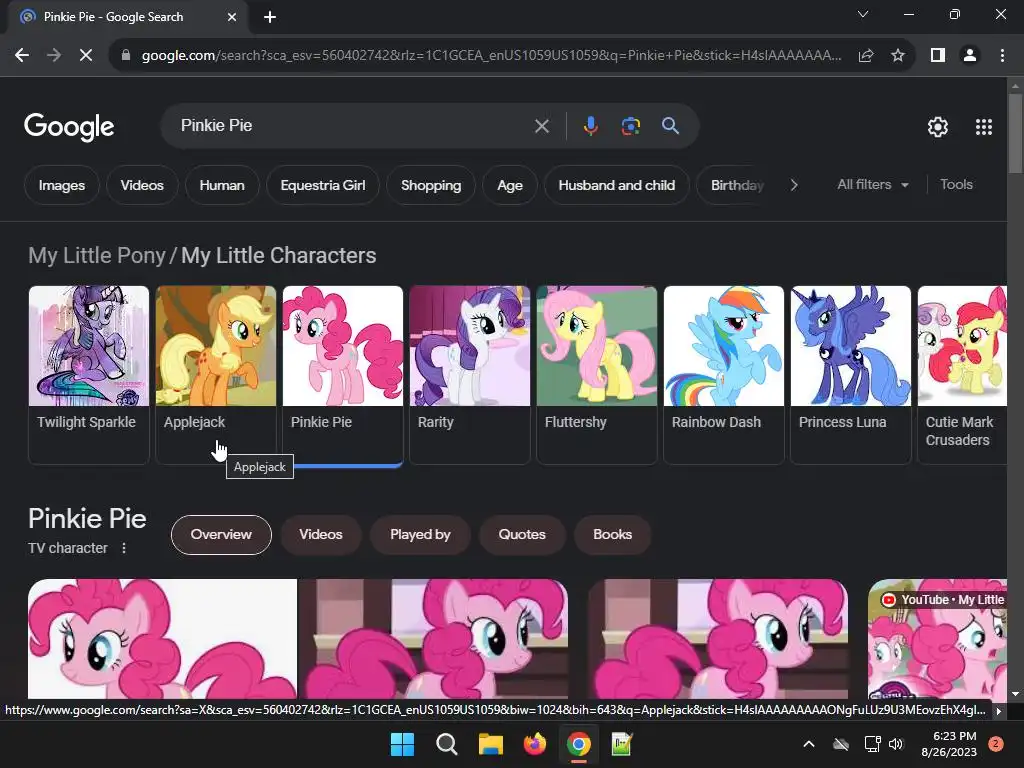
Task: Click scrollbar down arrow
Action: (1015, 694)
